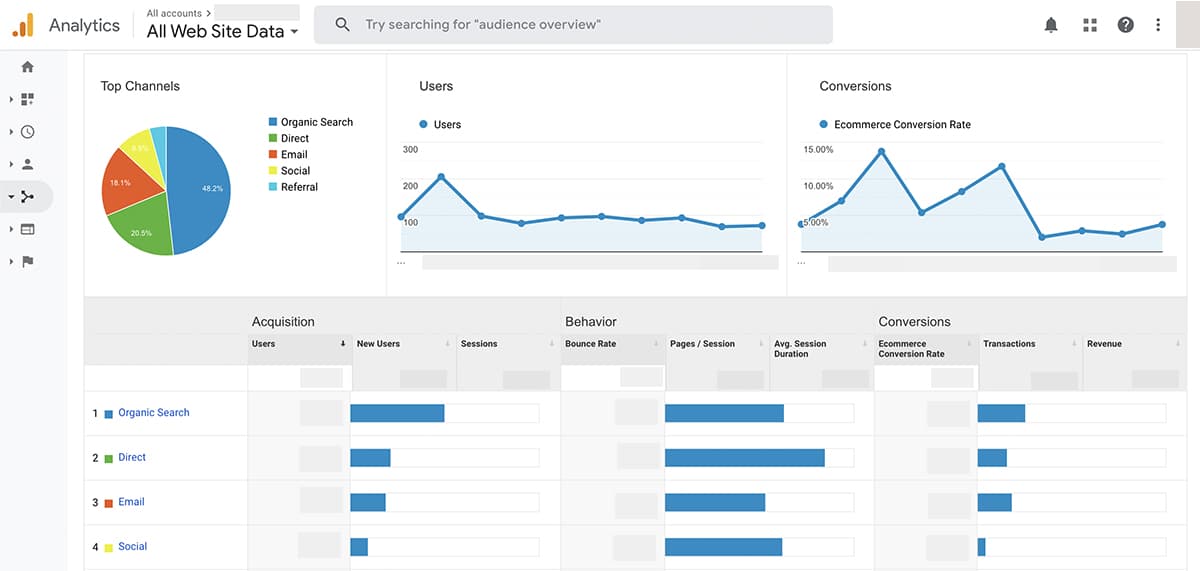Open the Conversions flag icon

tap(27, 262)
